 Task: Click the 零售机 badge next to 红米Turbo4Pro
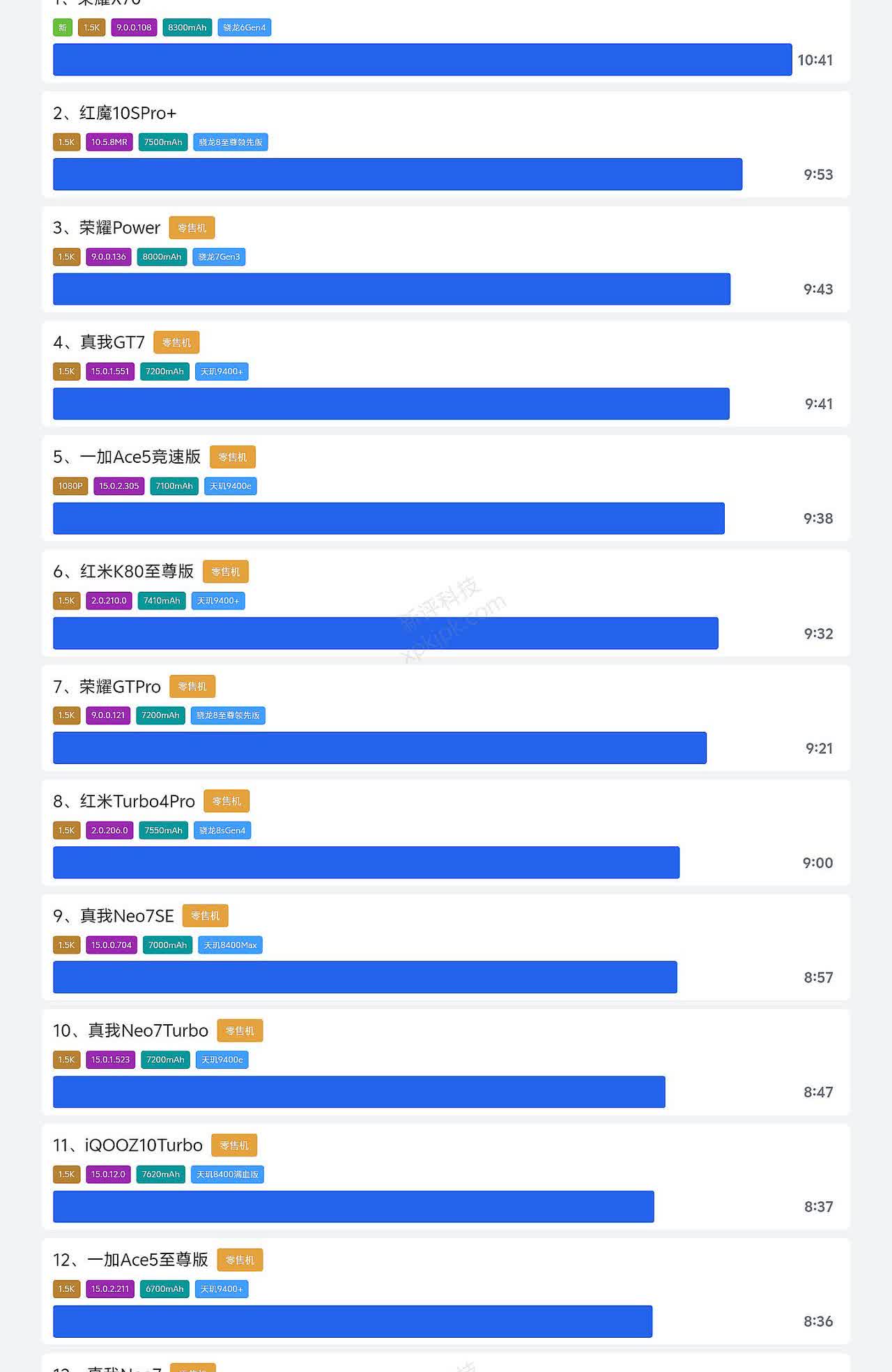pos(226,802)
